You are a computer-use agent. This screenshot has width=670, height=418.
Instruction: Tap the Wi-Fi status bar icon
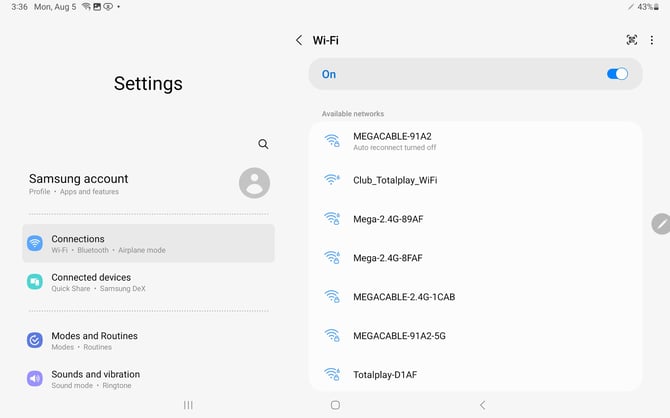(x=86, y=6)
